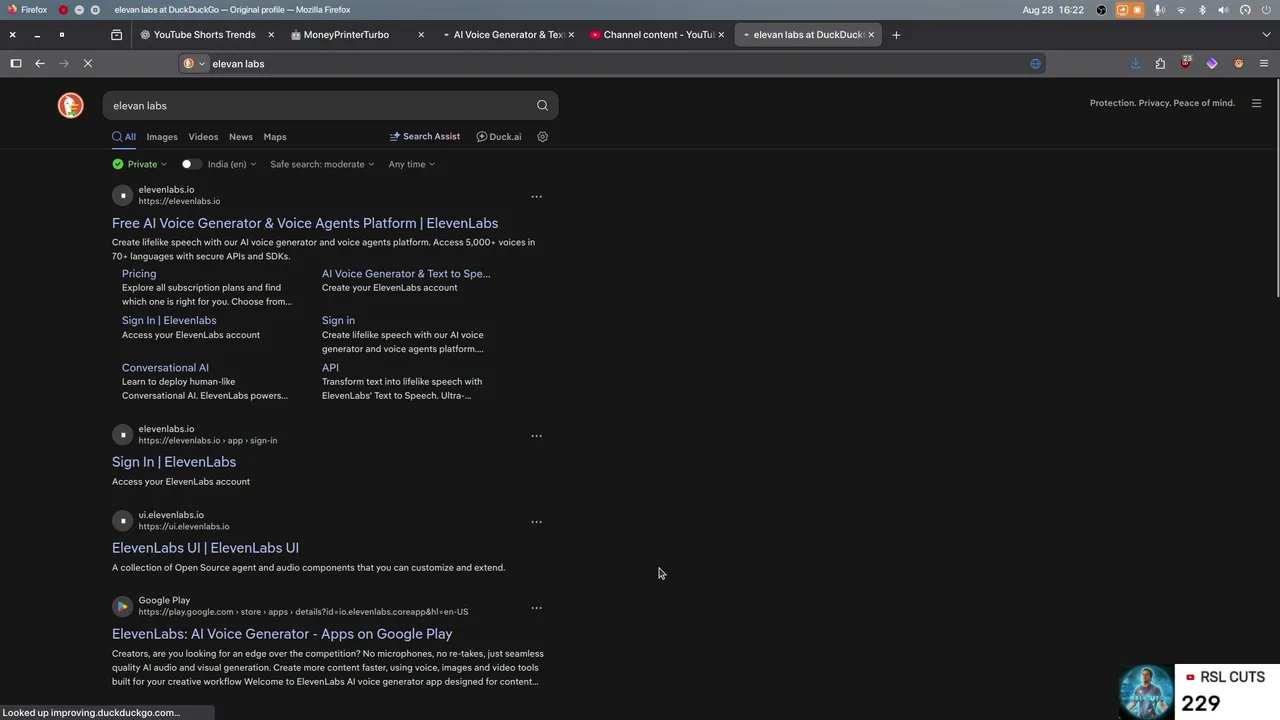This screenshot has height=720, width=1280.
Task: Click the magnifier search button in search box
Action: tap(542, 105)
